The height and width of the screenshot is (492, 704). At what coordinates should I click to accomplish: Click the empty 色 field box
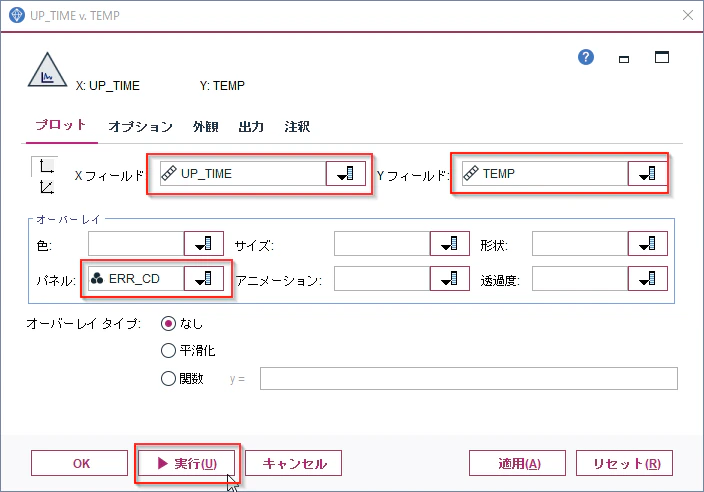[136, 244]
